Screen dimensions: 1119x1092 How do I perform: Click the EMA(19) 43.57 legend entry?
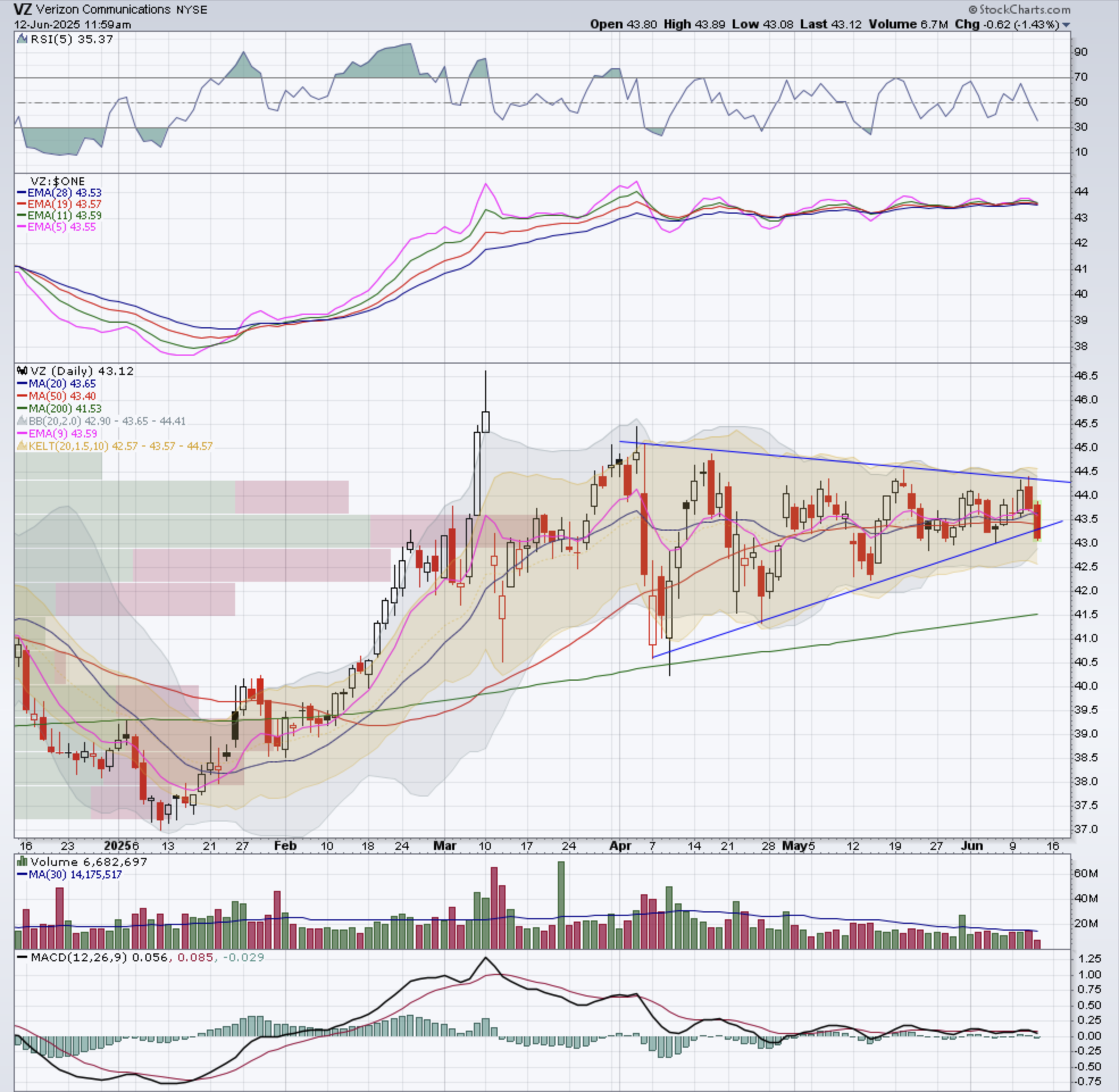tap(60, 204)
